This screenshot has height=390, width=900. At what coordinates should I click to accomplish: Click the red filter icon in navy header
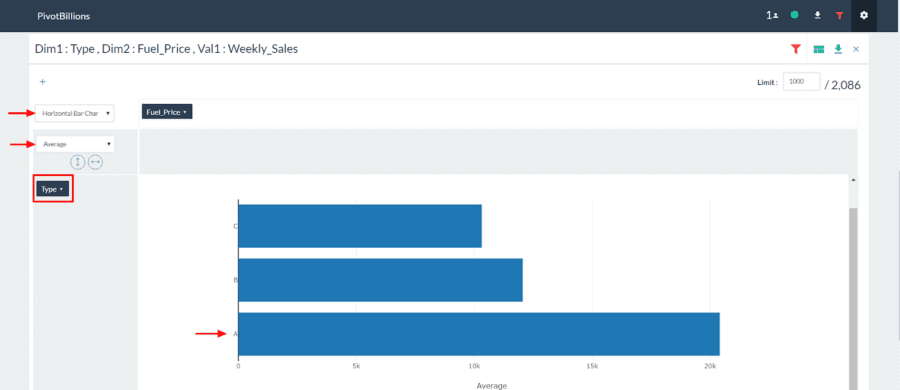click(840, 16)
